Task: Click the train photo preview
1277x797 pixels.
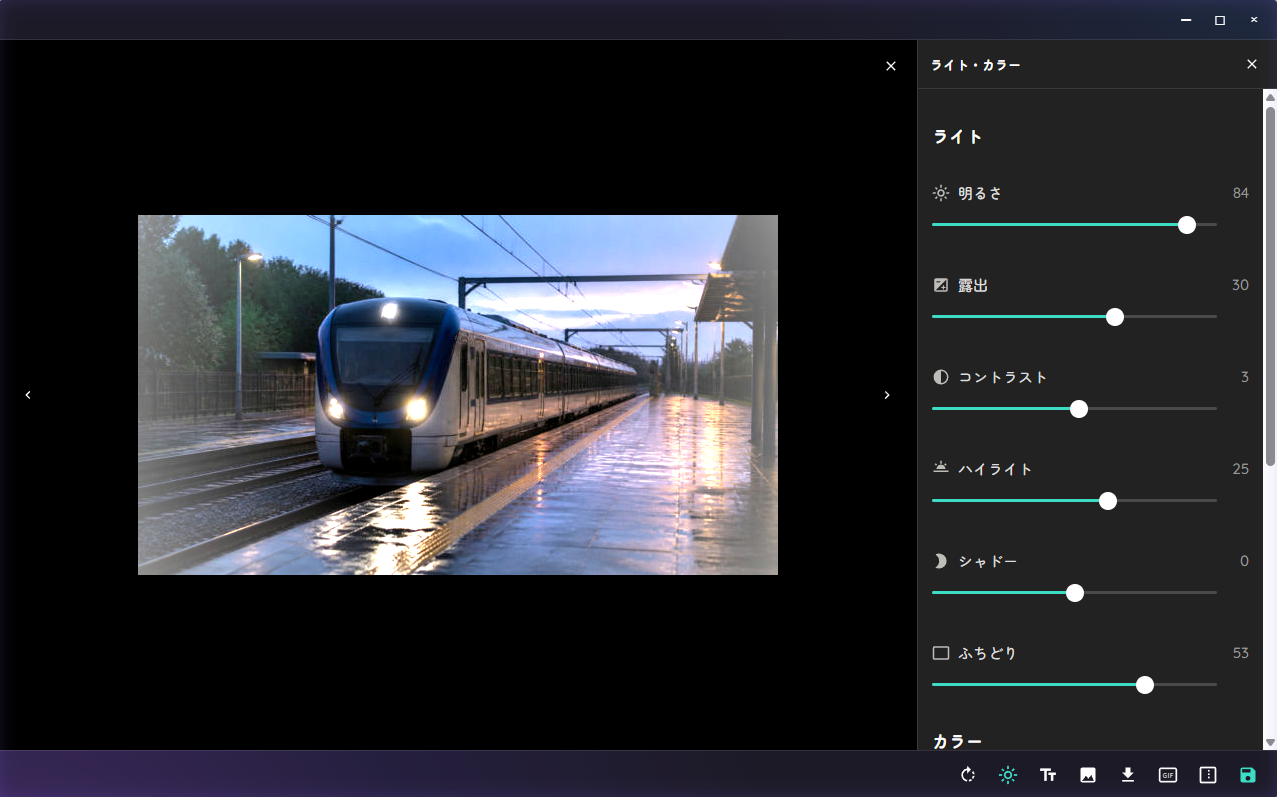Action: click(x=458, y=395)
